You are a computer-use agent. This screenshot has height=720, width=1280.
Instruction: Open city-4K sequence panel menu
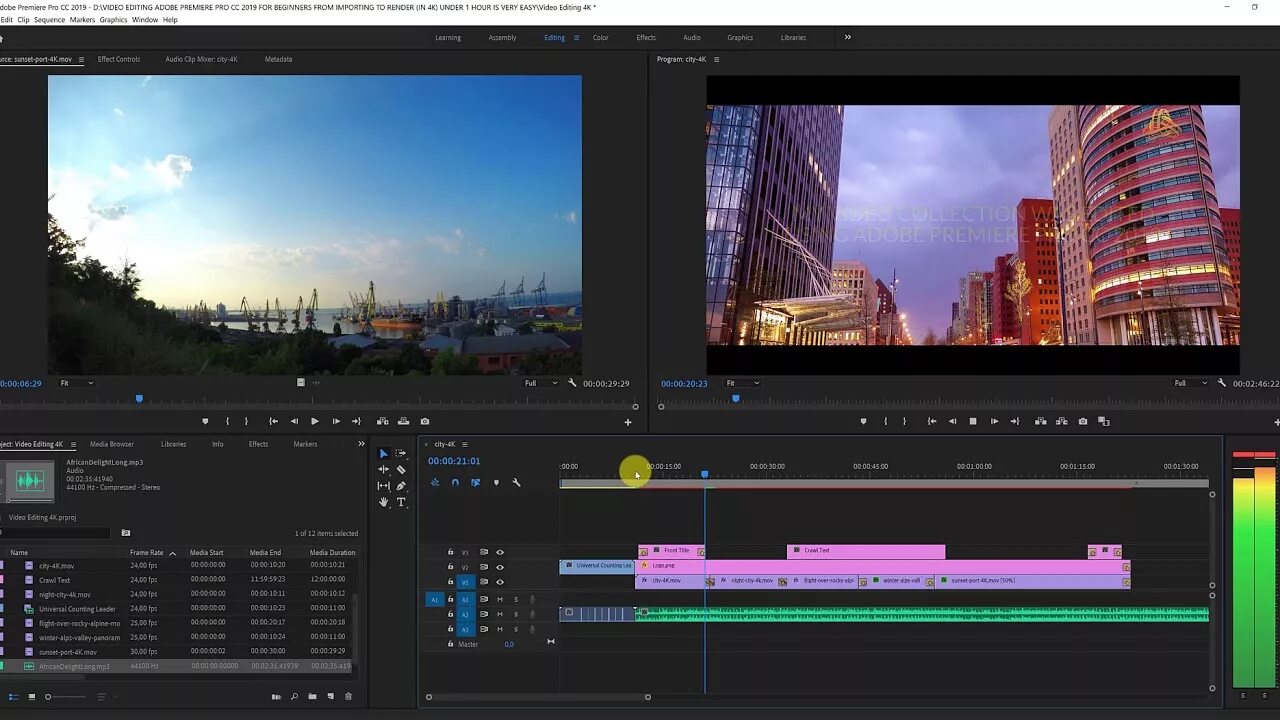point(464,444)
